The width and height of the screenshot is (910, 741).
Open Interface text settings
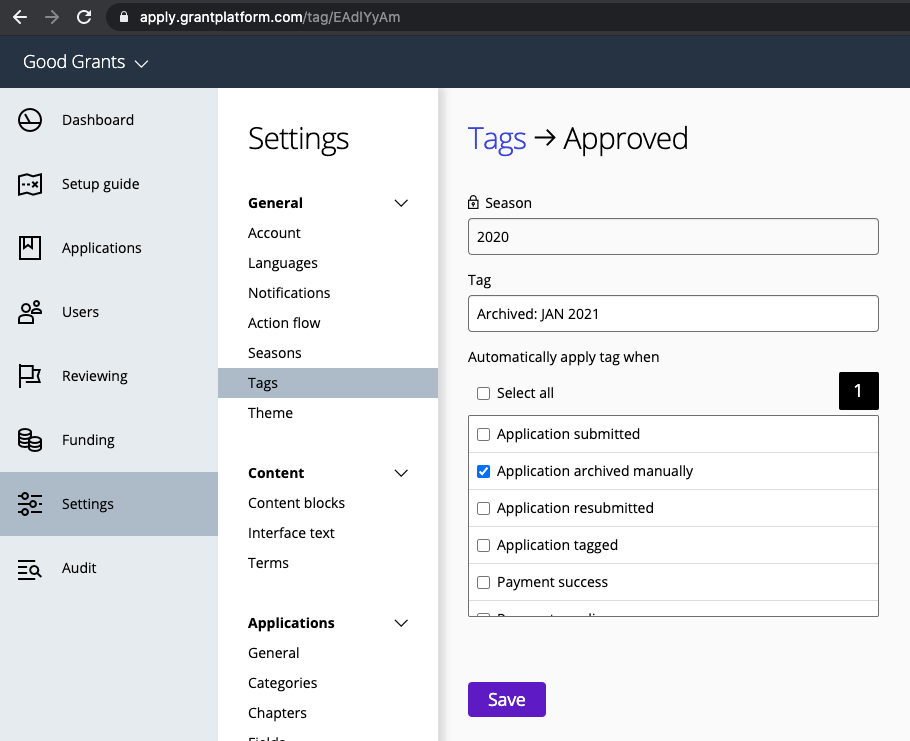coord(291,533)
